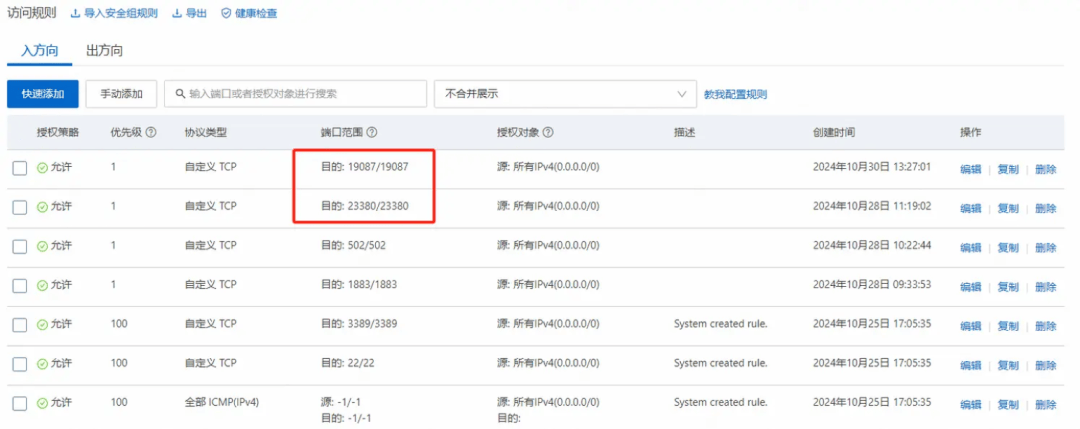
Task: Tick checkbox for port 22/22 rule
Action: pyautogui.click(x=20, y=364)
